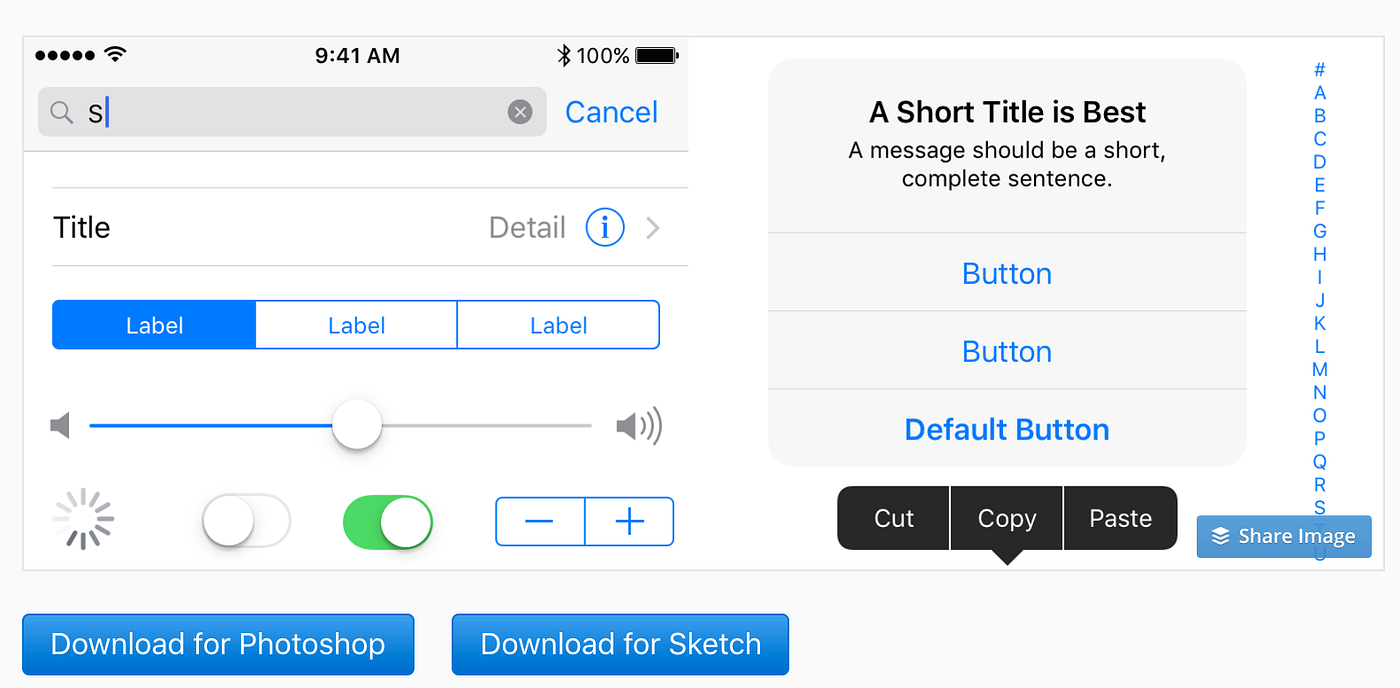Expand the Title row disclosure chevron
The image size is (1400, 688).
(653, 229)
